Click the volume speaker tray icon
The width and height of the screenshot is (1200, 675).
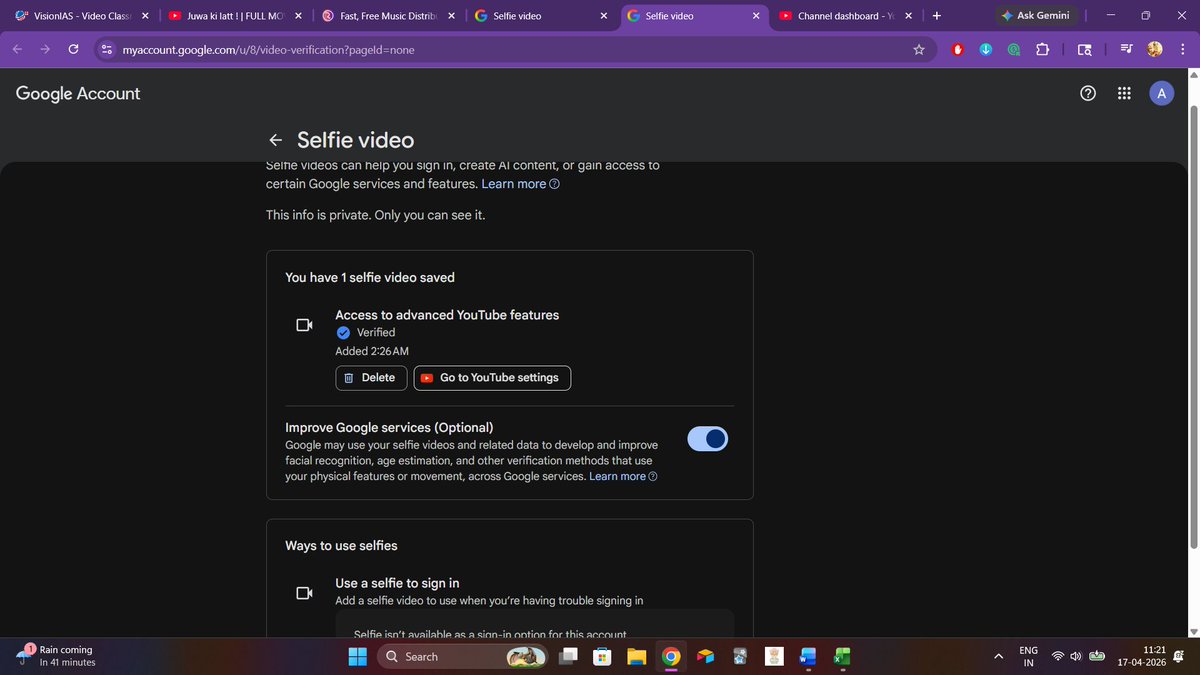click(1076, 656)
